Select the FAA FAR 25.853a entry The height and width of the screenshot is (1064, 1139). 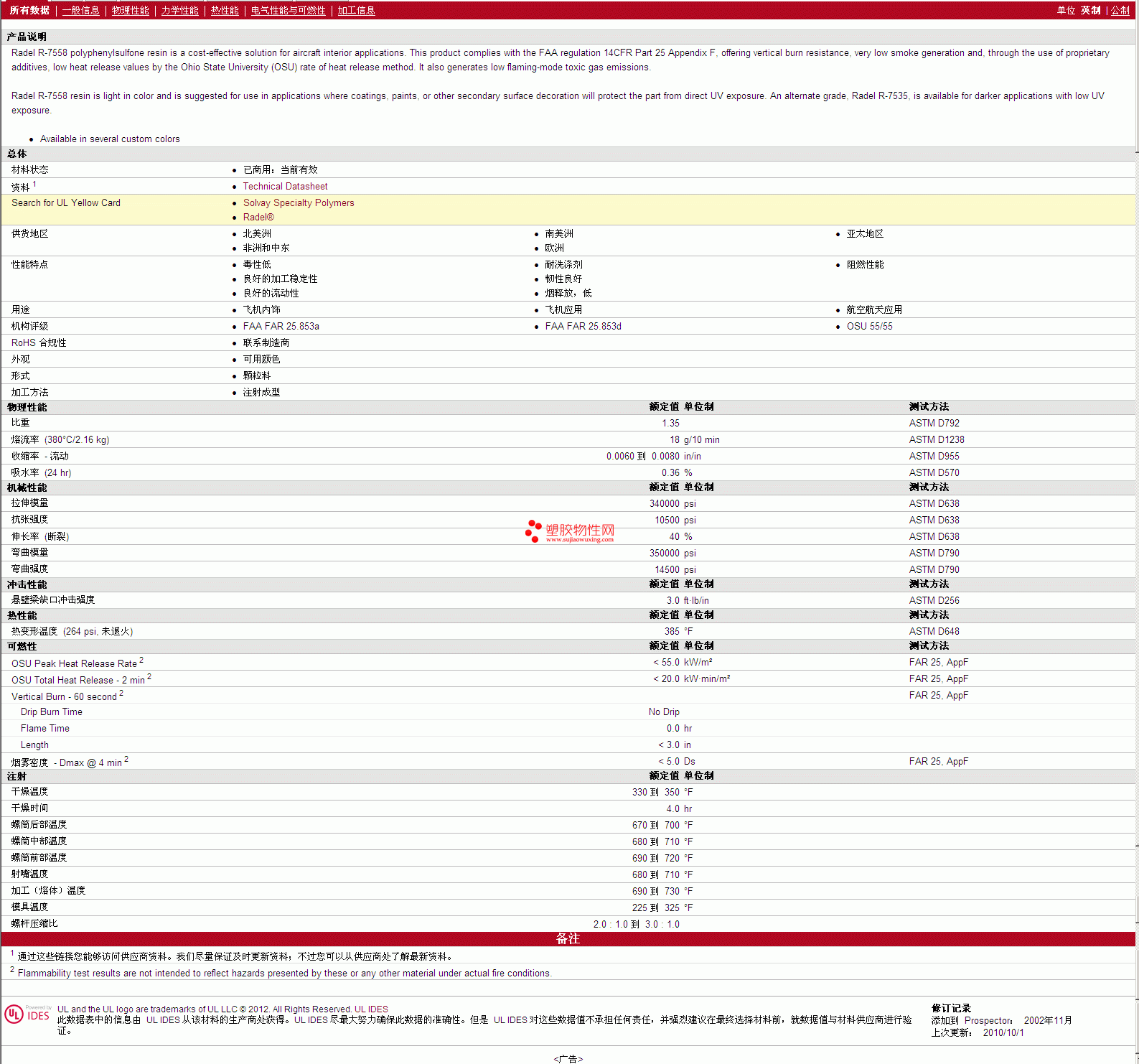[281, 326]
